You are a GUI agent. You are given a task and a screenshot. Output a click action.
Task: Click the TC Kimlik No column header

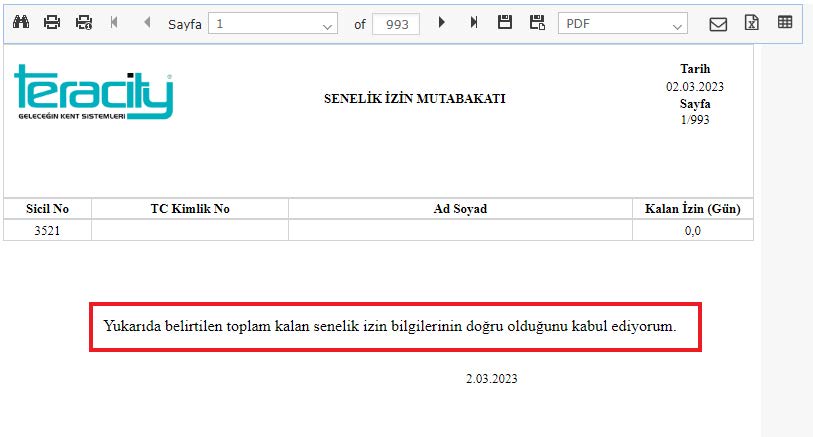190,209
